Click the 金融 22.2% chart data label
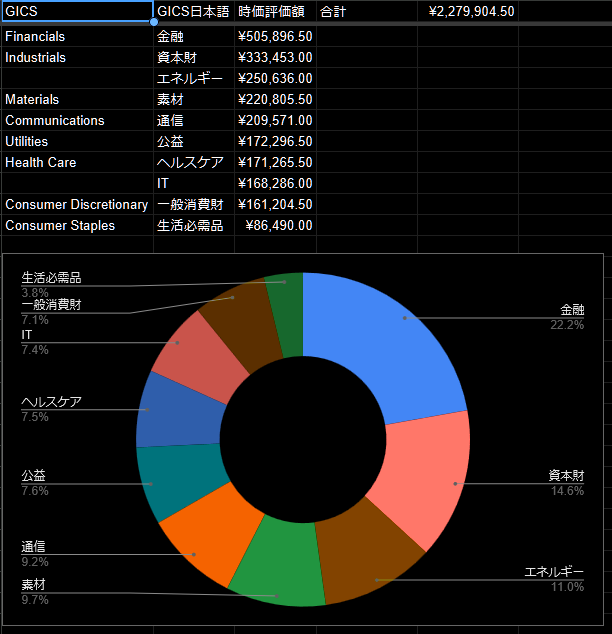612x634 pixels. (x=569, y=317)
